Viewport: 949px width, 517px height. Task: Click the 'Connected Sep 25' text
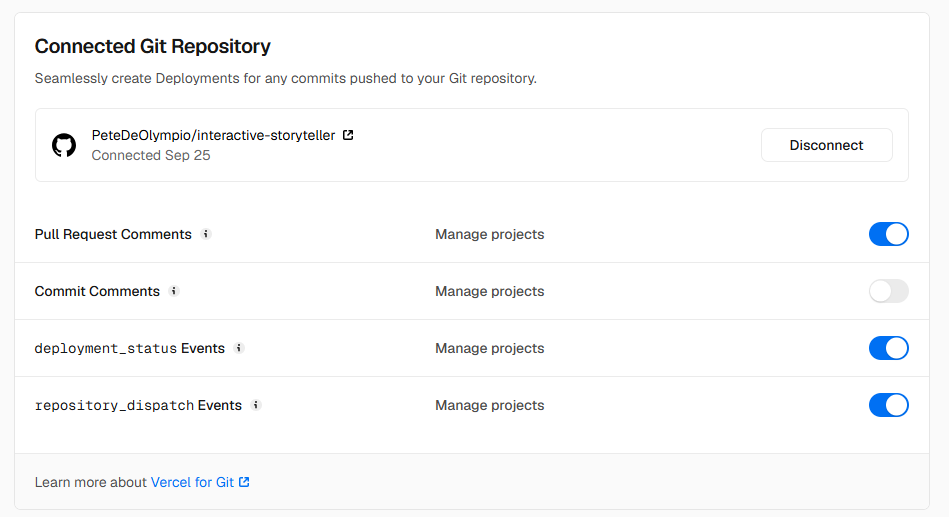coord(151,156)
